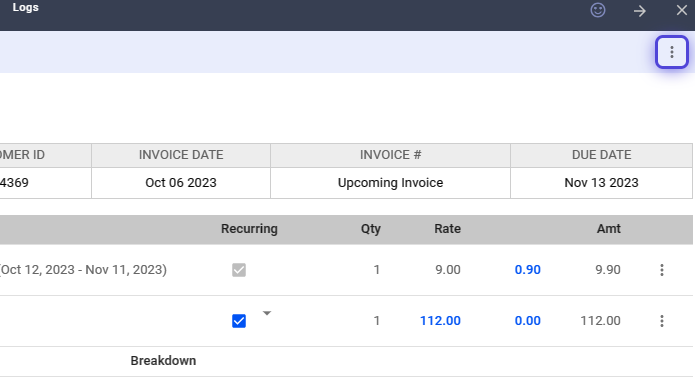Click the DUE DATE header cell
This screenshot has width=695, height=377.
(x=601, y=155)
